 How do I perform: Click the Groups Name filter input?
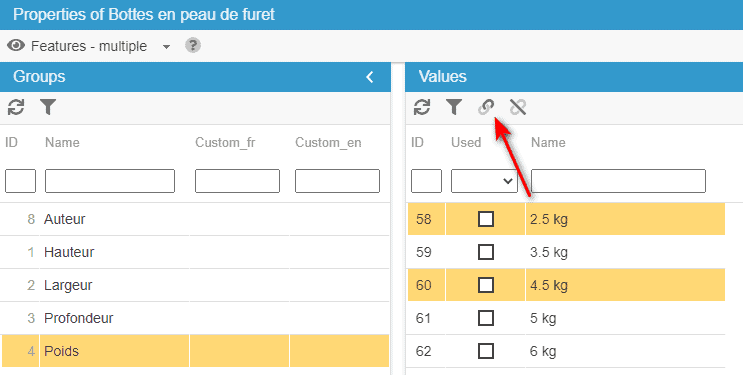point(110,181)
